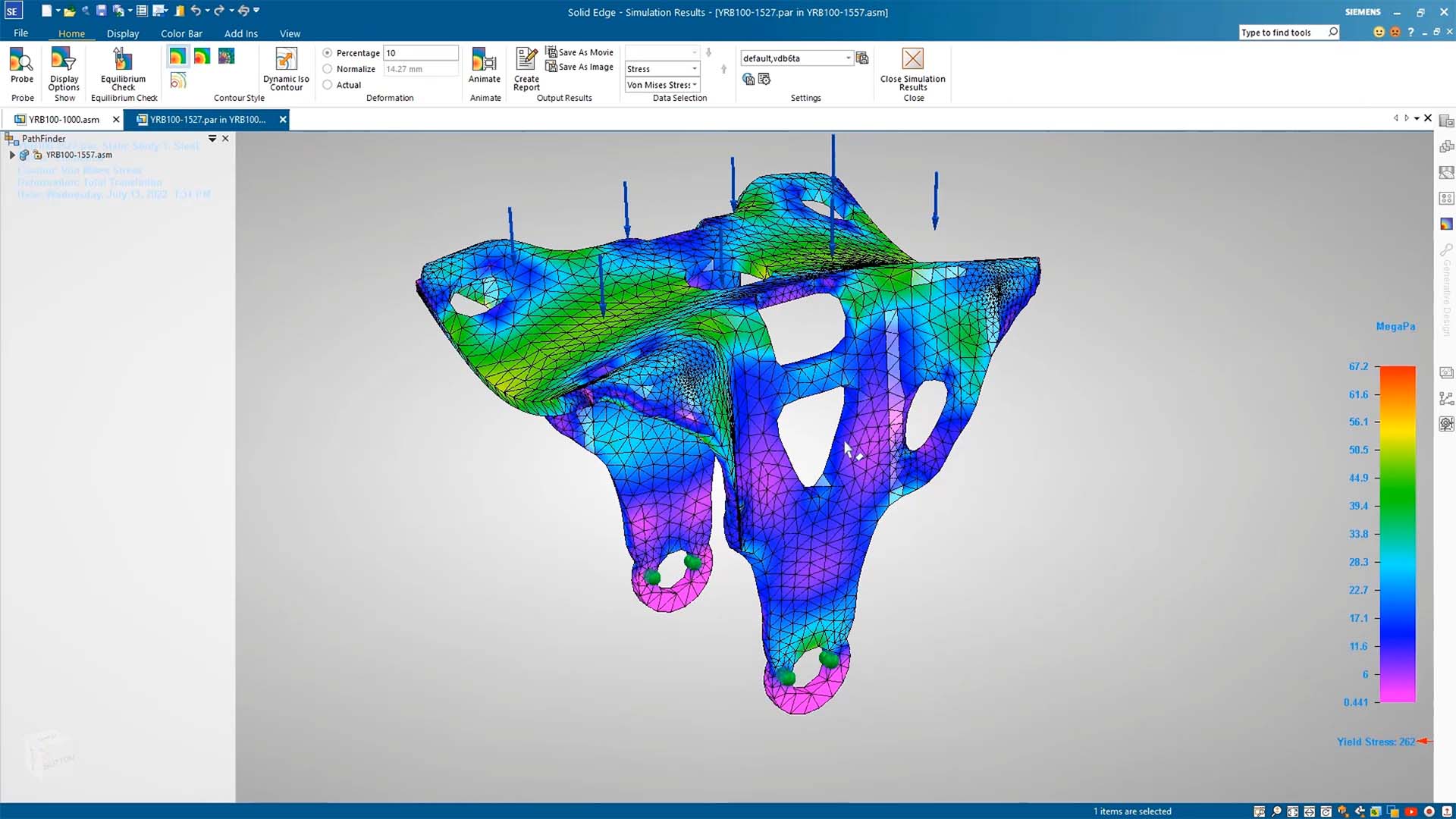The image size is (1456, 819).
Task: Click the Undo icon in quick access toolbar
Action: click(x=196, y=11)
